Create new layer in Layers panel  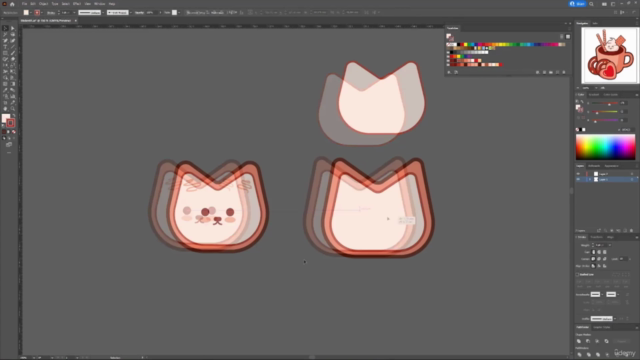tap(625, 231)
